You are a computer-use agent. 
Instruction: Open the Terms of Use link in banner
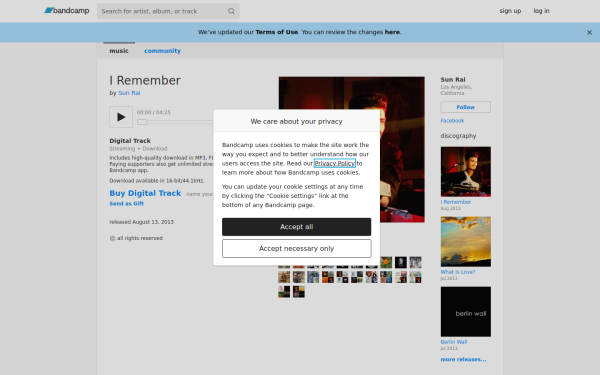coord(277,32)
